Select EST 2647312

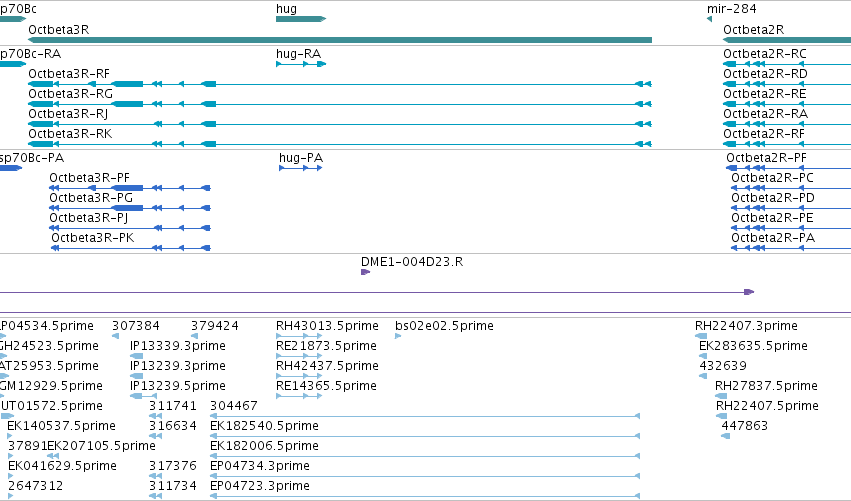point(35,487)
